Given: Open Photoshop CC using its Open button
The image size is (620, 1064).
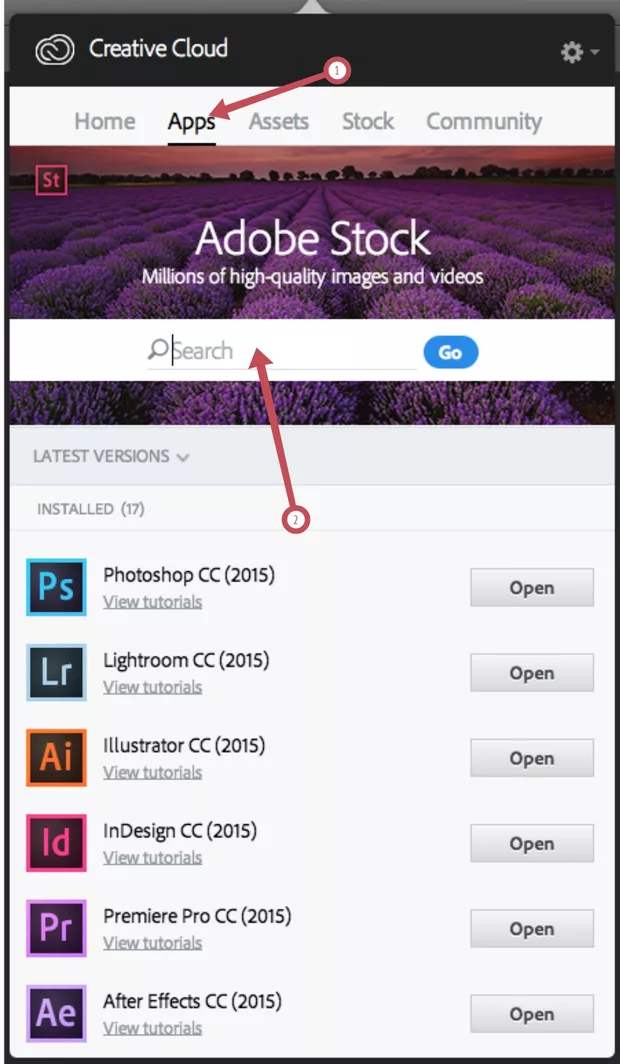Looking at the screenshot, I should (531, 588).
